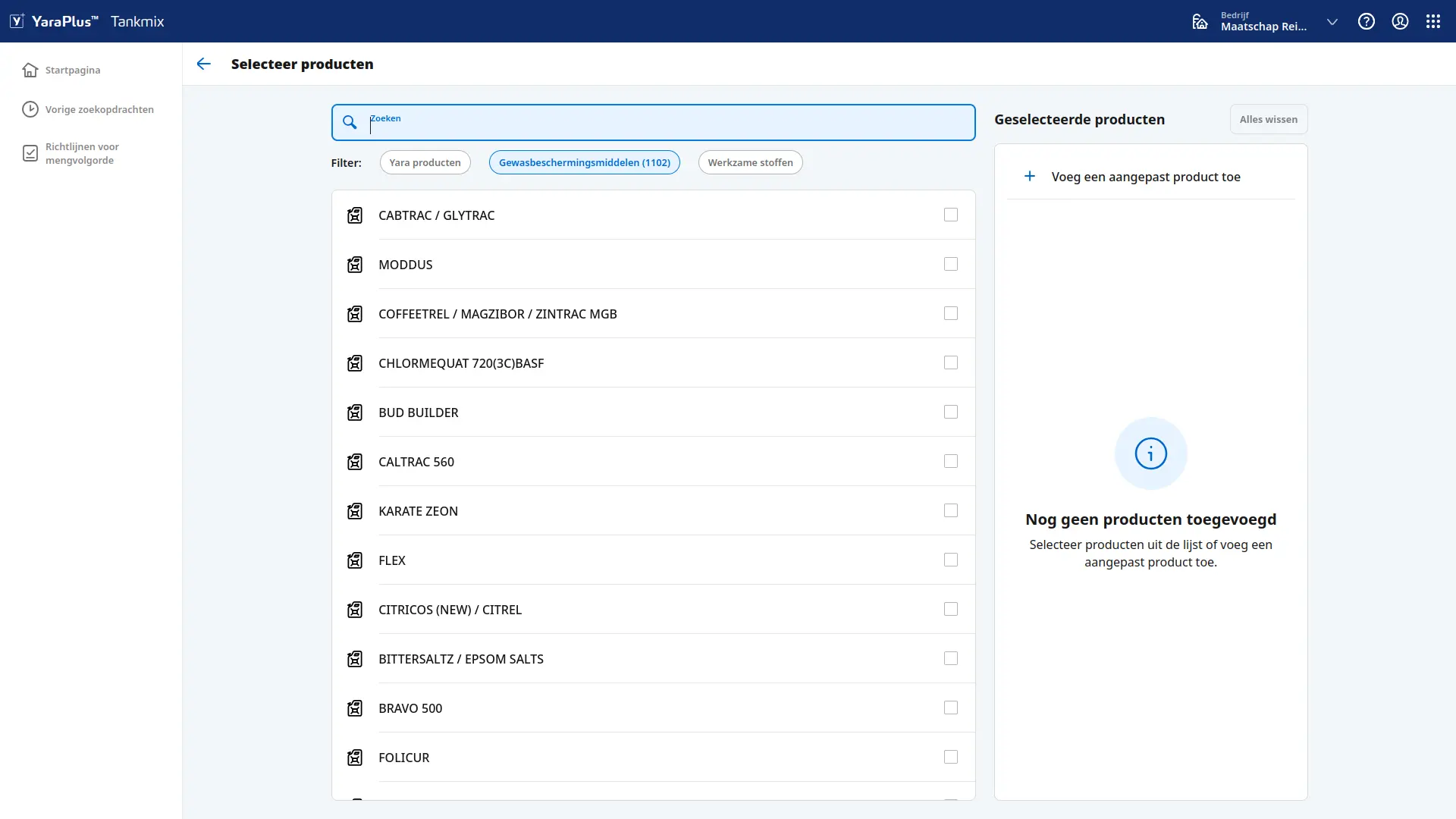Viewport: 1456px width, 819px height.
Task: Click the Tankmix app title
Action: [x=137, y=21]
